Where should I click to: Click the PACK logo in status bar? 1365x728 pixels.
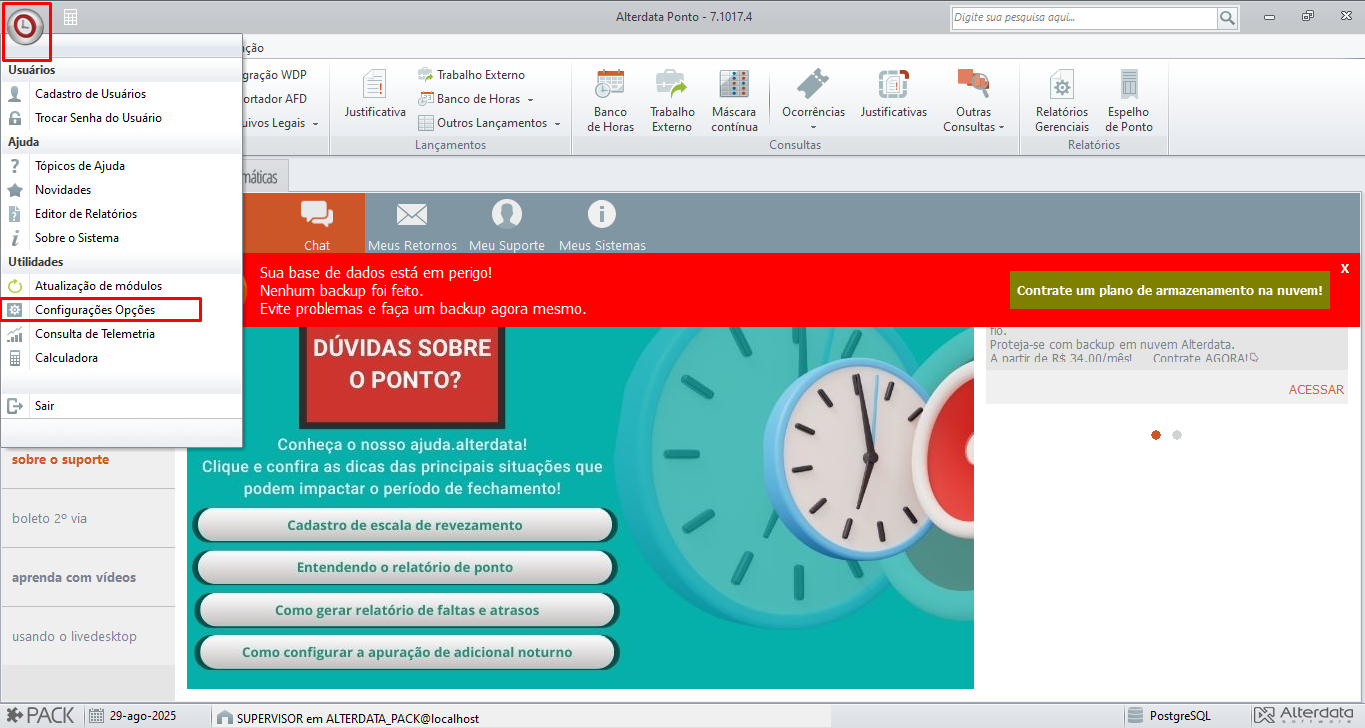[39, 716]
